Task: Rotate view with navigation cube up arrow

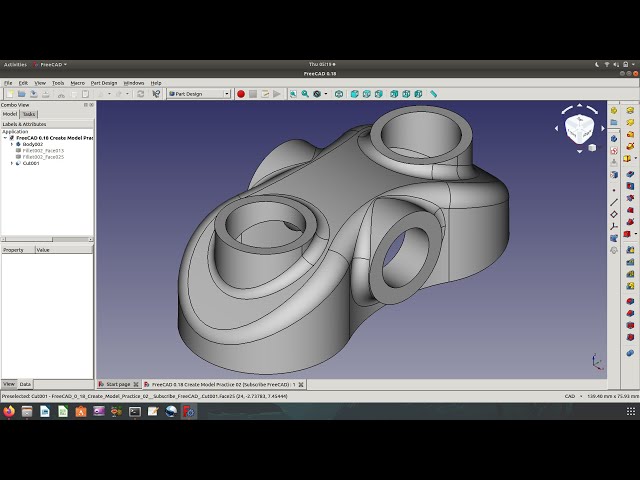Action: (580, 105)
